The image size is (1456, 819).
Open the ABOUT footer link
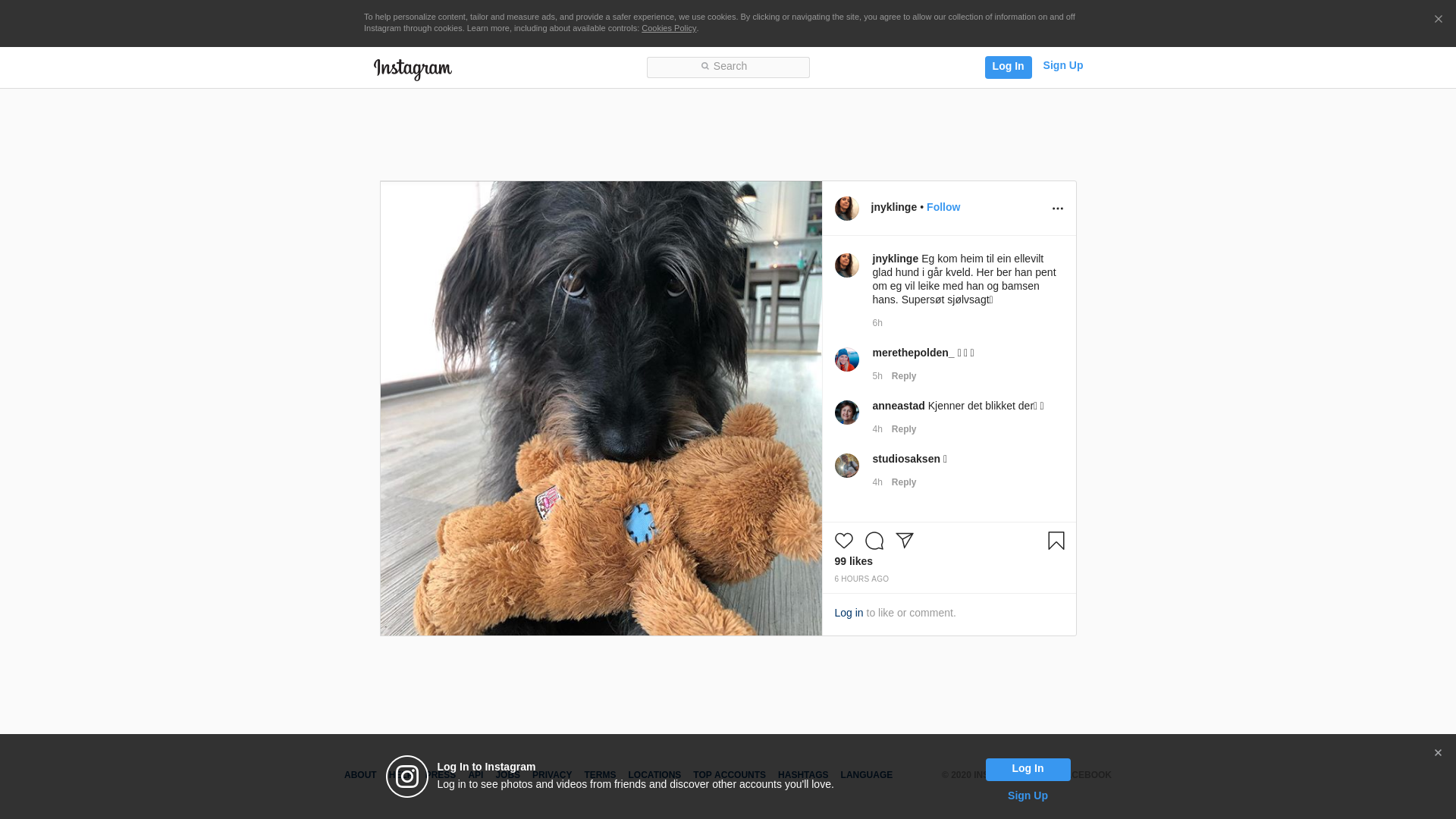(359, 775)
